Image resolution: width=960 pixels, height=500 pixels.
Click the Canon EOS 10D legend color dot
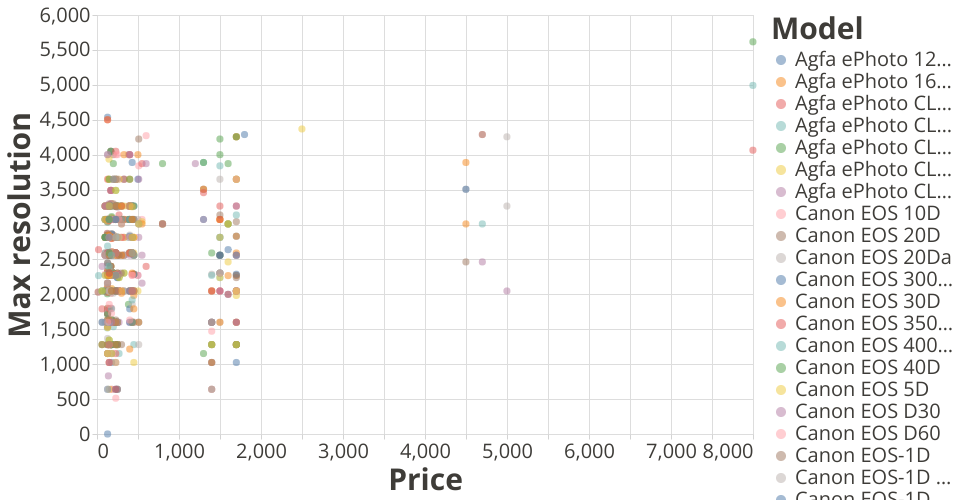[x=781, y=214]
